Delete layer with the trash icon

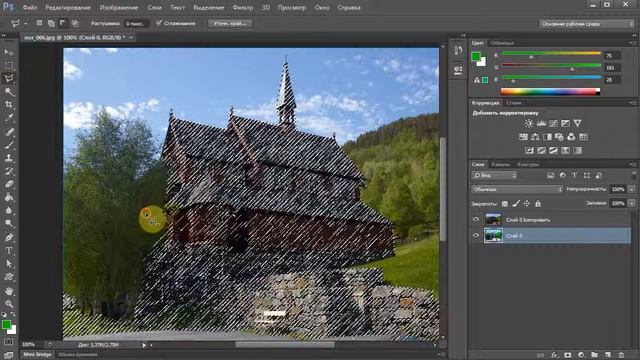pyautogui.click(x=621, y=355)
